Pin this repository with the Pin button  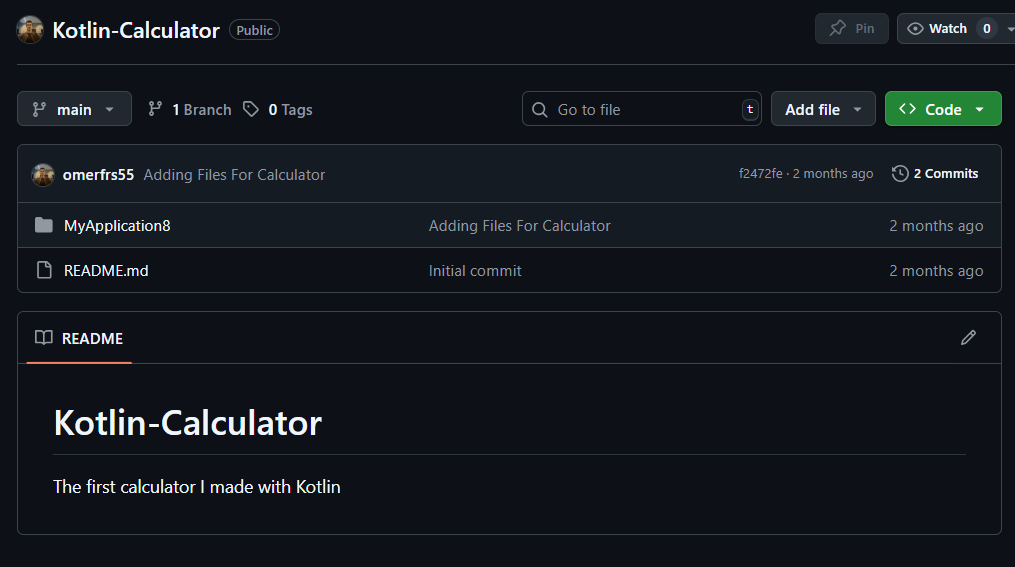pos(851,28)
